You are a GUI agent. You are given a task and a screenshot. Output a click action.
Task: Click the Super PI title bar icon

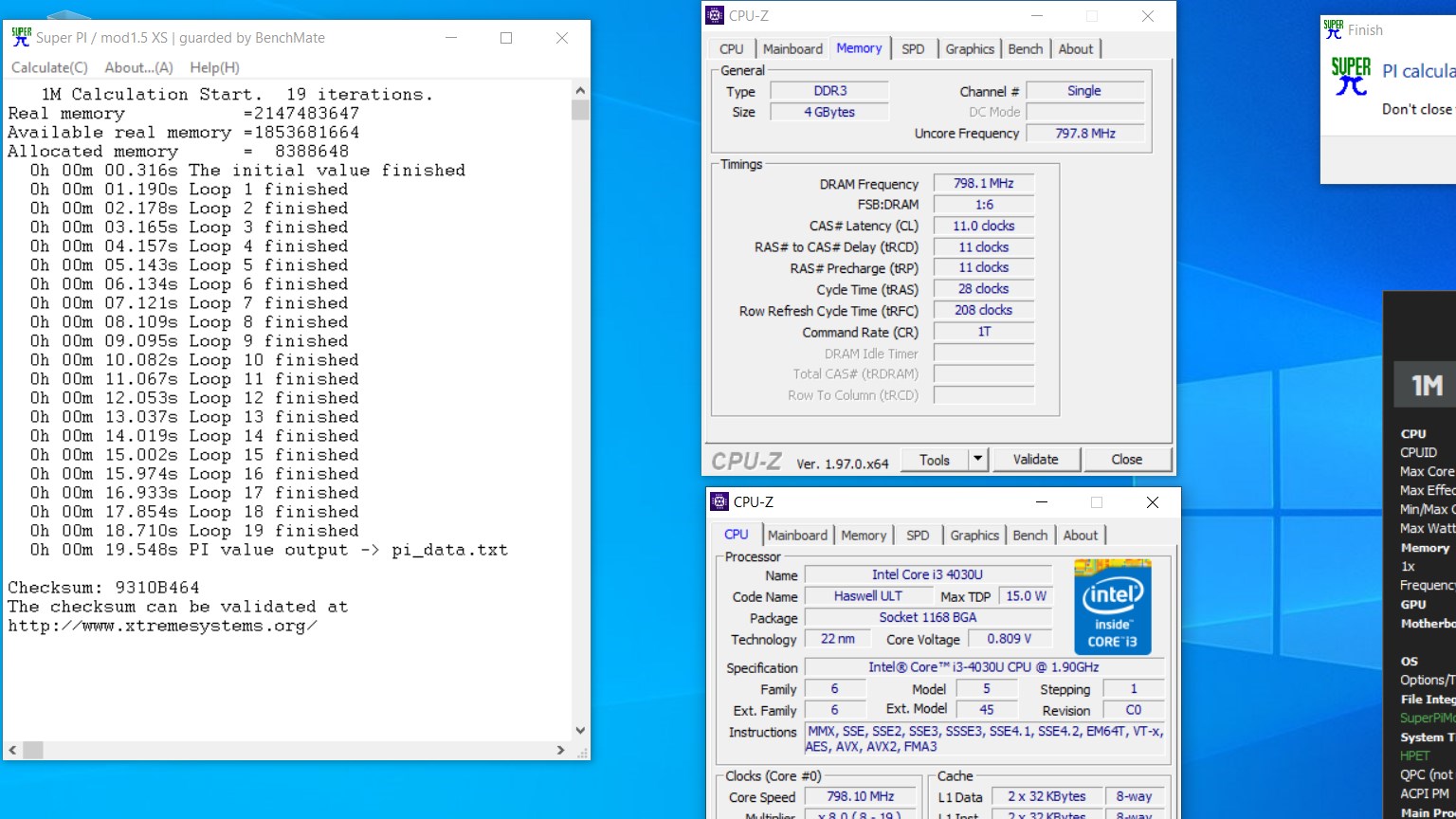point(21,38)
